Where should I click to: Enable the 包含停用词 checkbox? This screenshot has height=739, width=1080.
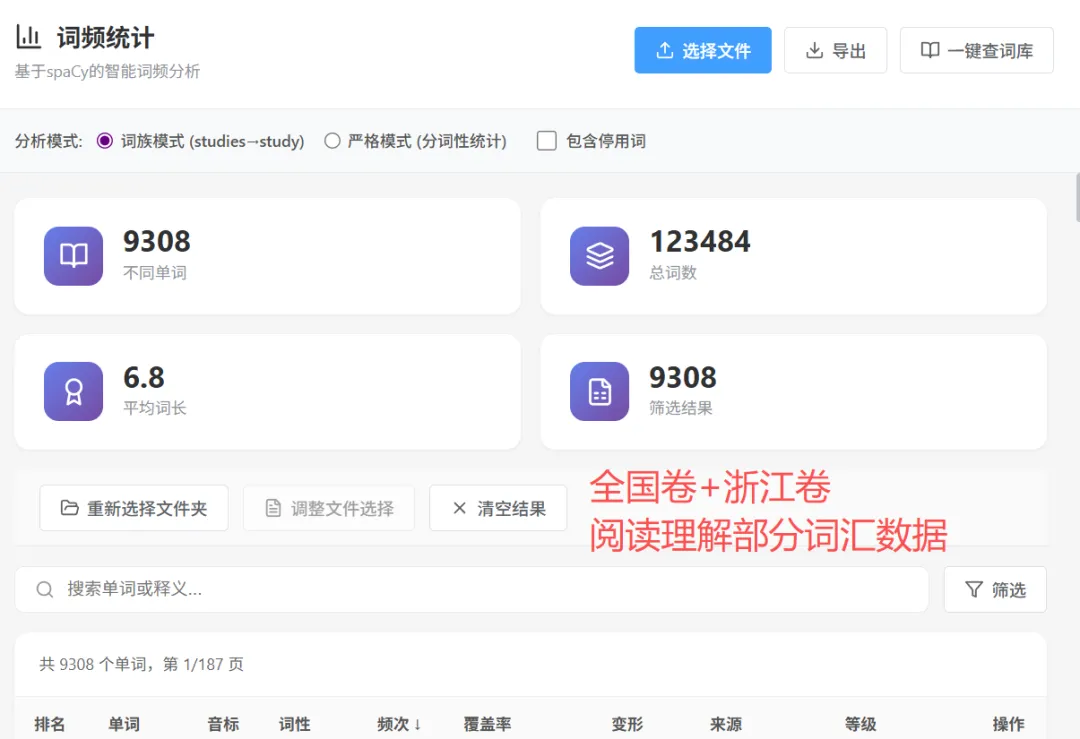(x=546, y=141)
